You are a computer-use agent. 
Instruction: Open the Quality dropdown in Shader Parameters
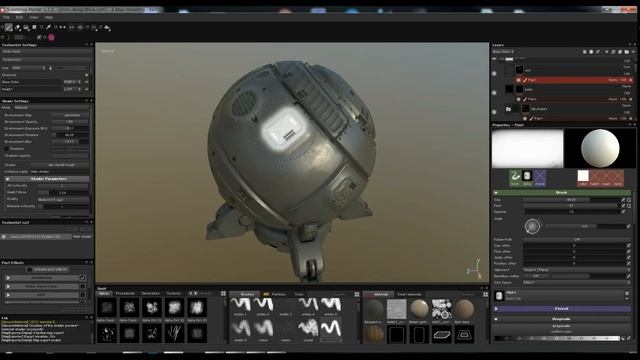(63, 200)
